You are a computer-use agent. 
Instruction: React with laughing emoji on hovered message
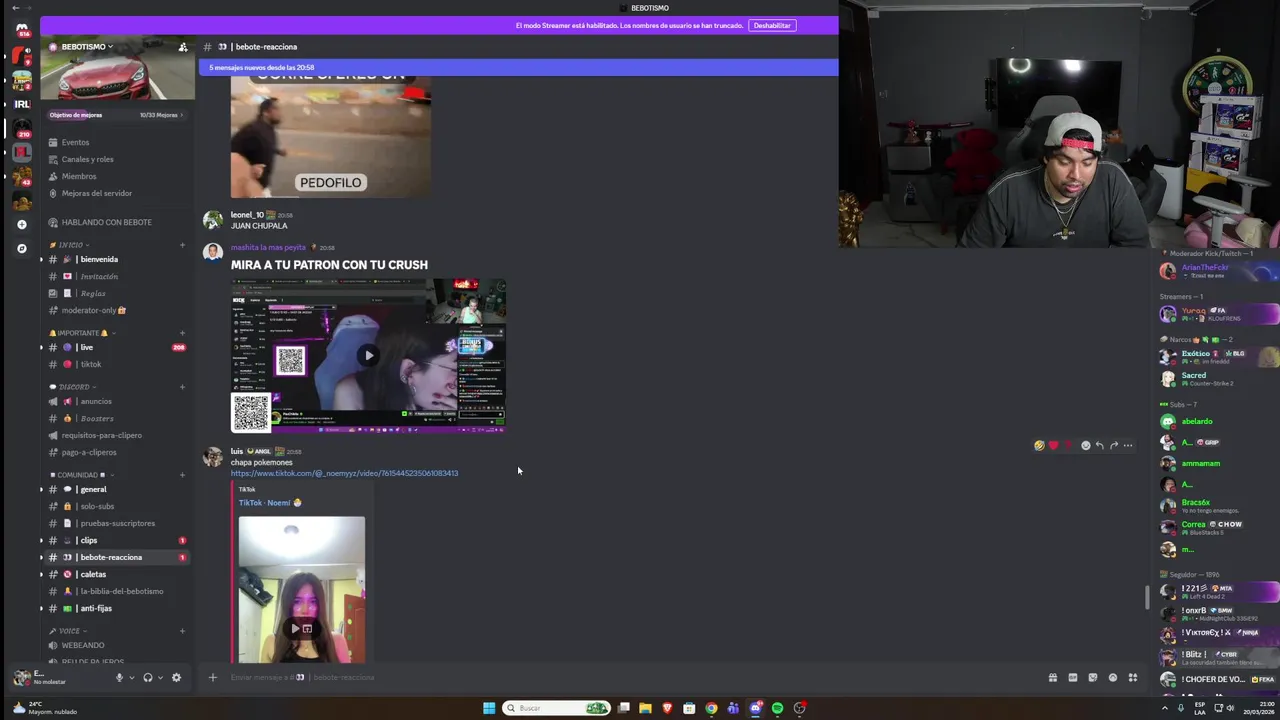click(1039, 445)
